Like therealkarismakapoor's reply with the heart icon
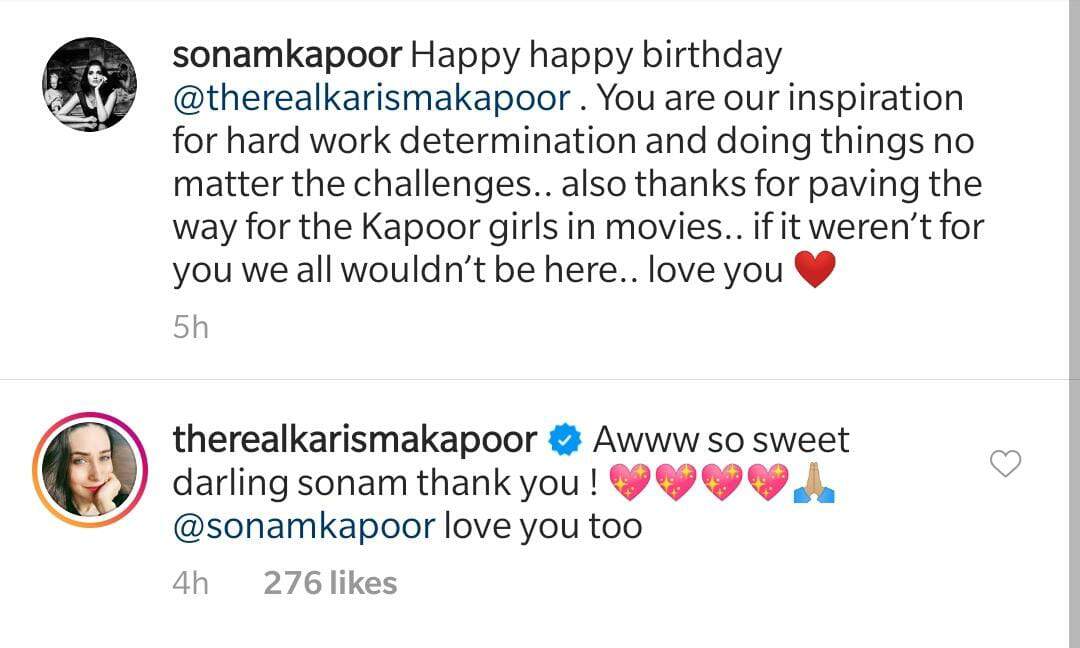Screen dimensions: 1080x648 click(x=1005, y=463)
